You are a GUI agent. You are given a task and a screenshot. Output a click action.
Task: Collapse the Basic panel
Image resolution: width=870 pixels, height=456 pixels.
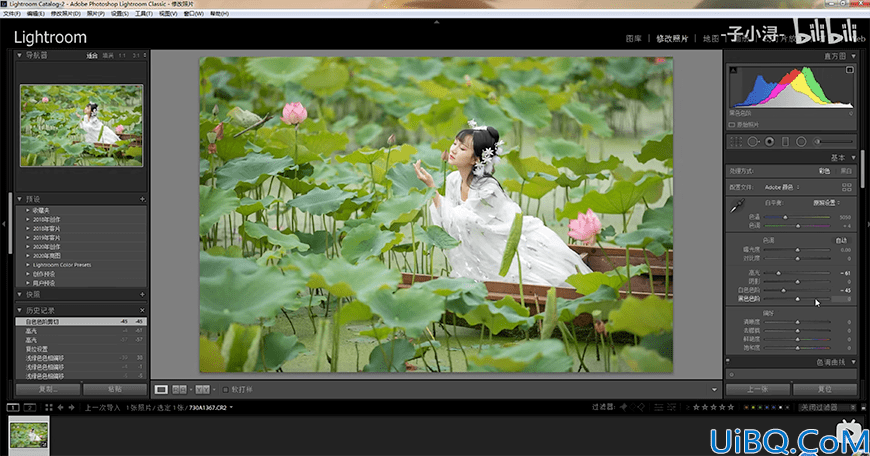(853, 158)
